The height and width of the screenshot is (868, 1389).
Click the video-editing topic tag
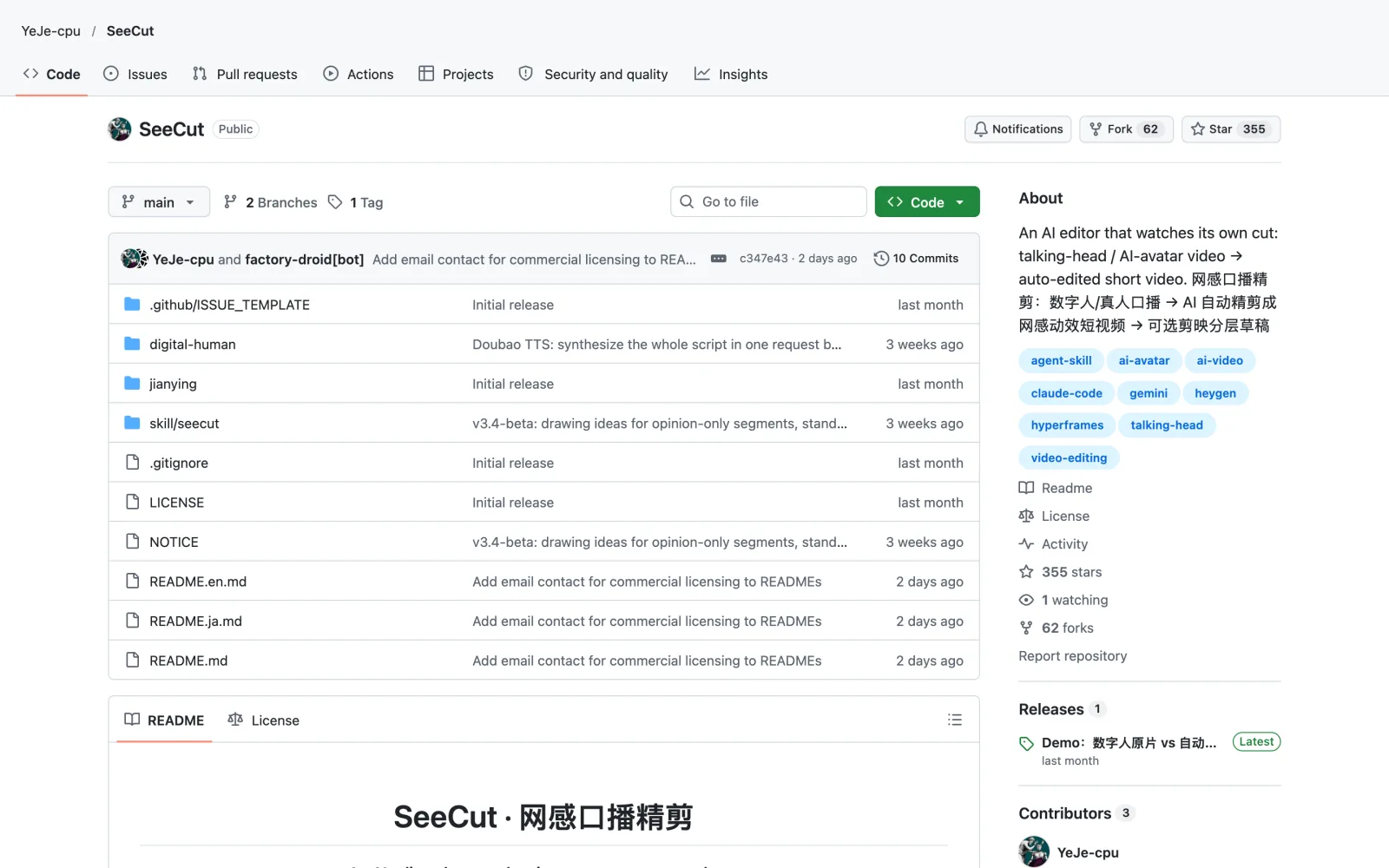pyautogui.click(x=1069, y=457)
